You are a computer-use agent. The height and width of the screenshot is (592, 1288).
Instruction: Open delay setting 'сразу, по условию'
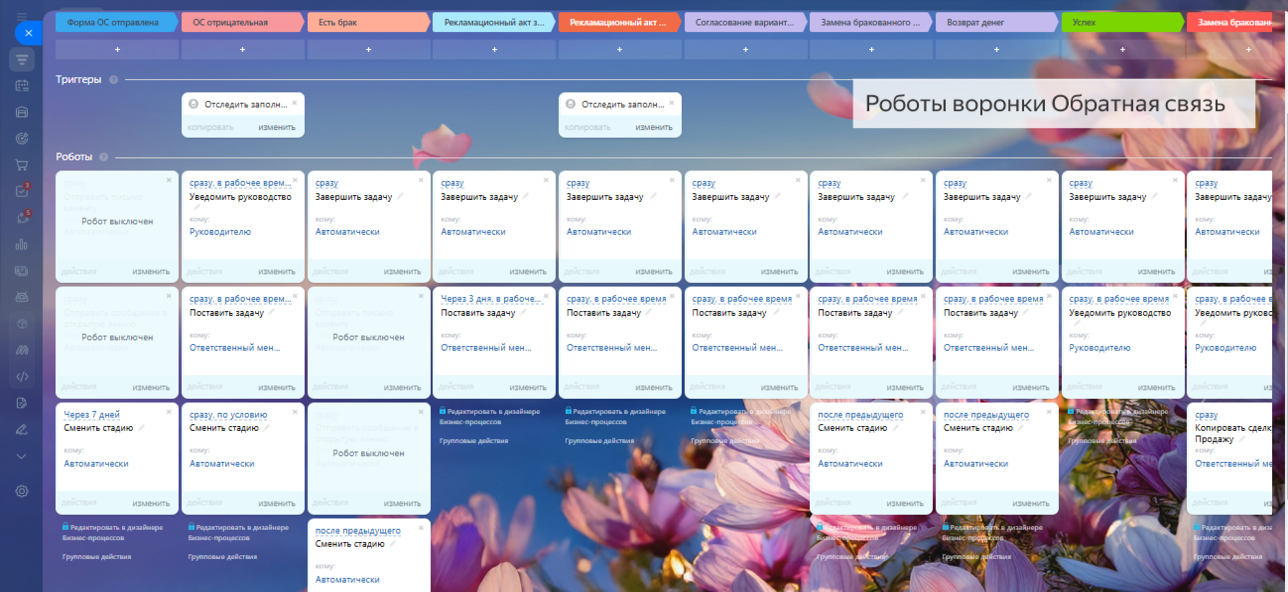229,414
